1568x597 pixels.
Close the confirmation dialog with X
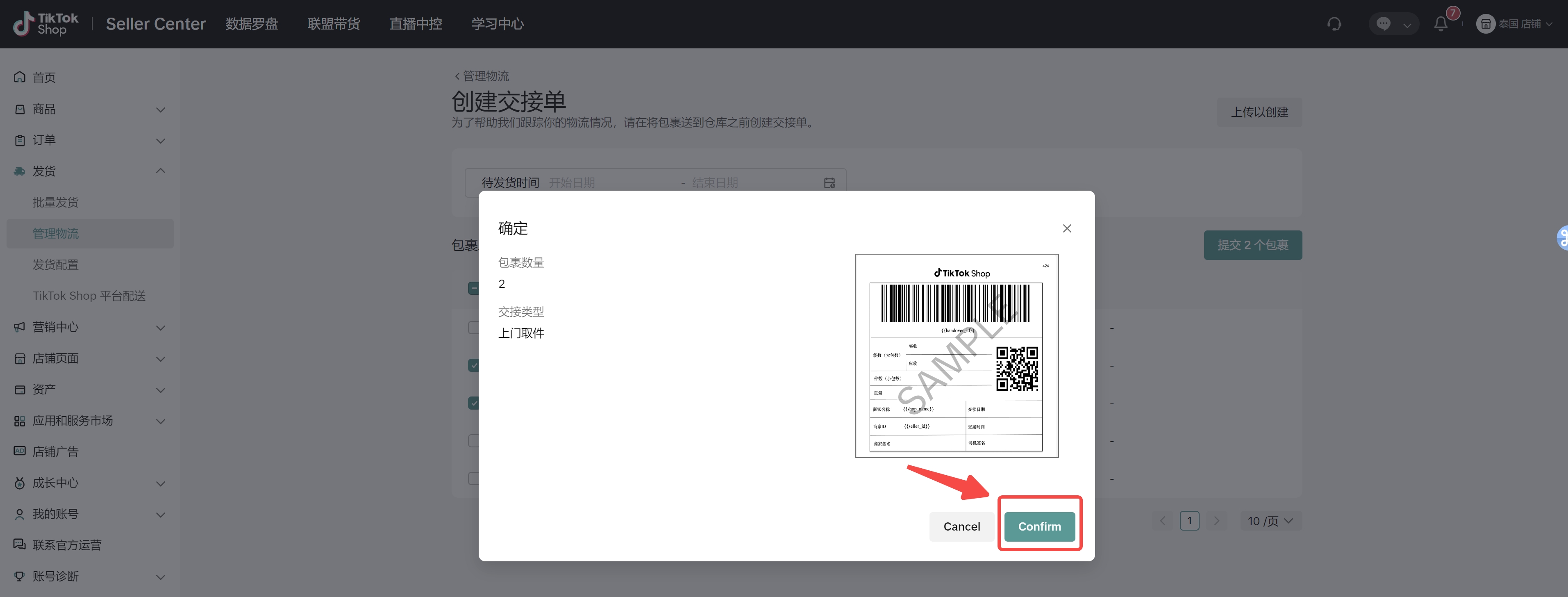tap(1066, 228)
